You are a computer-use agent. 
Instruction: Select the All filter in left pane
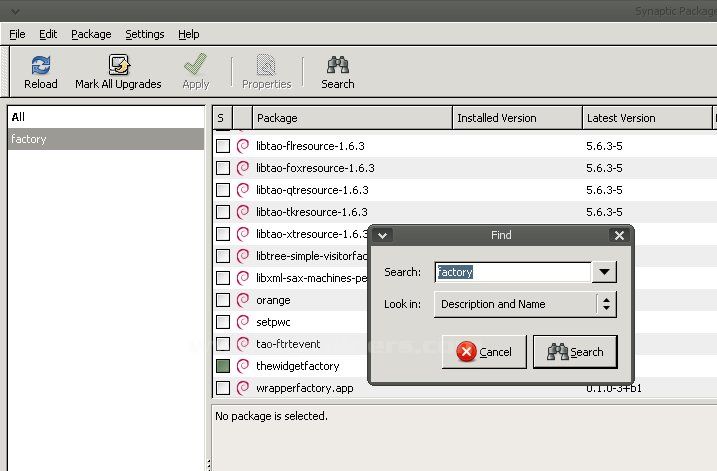point(106,117)
